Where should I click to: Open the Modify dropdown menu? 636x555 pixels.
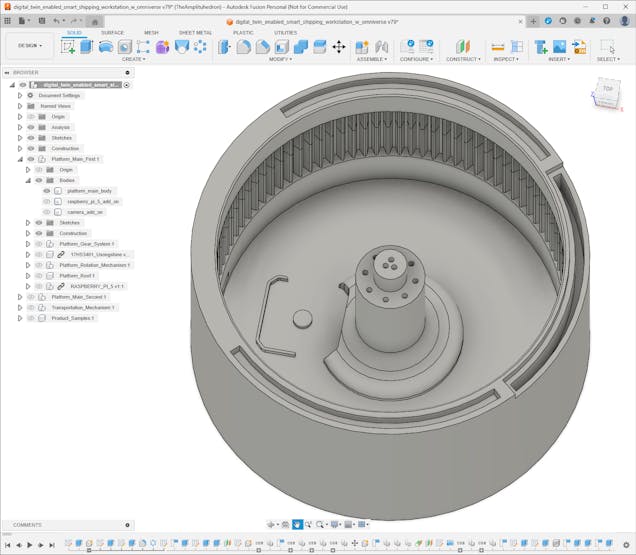280,59
